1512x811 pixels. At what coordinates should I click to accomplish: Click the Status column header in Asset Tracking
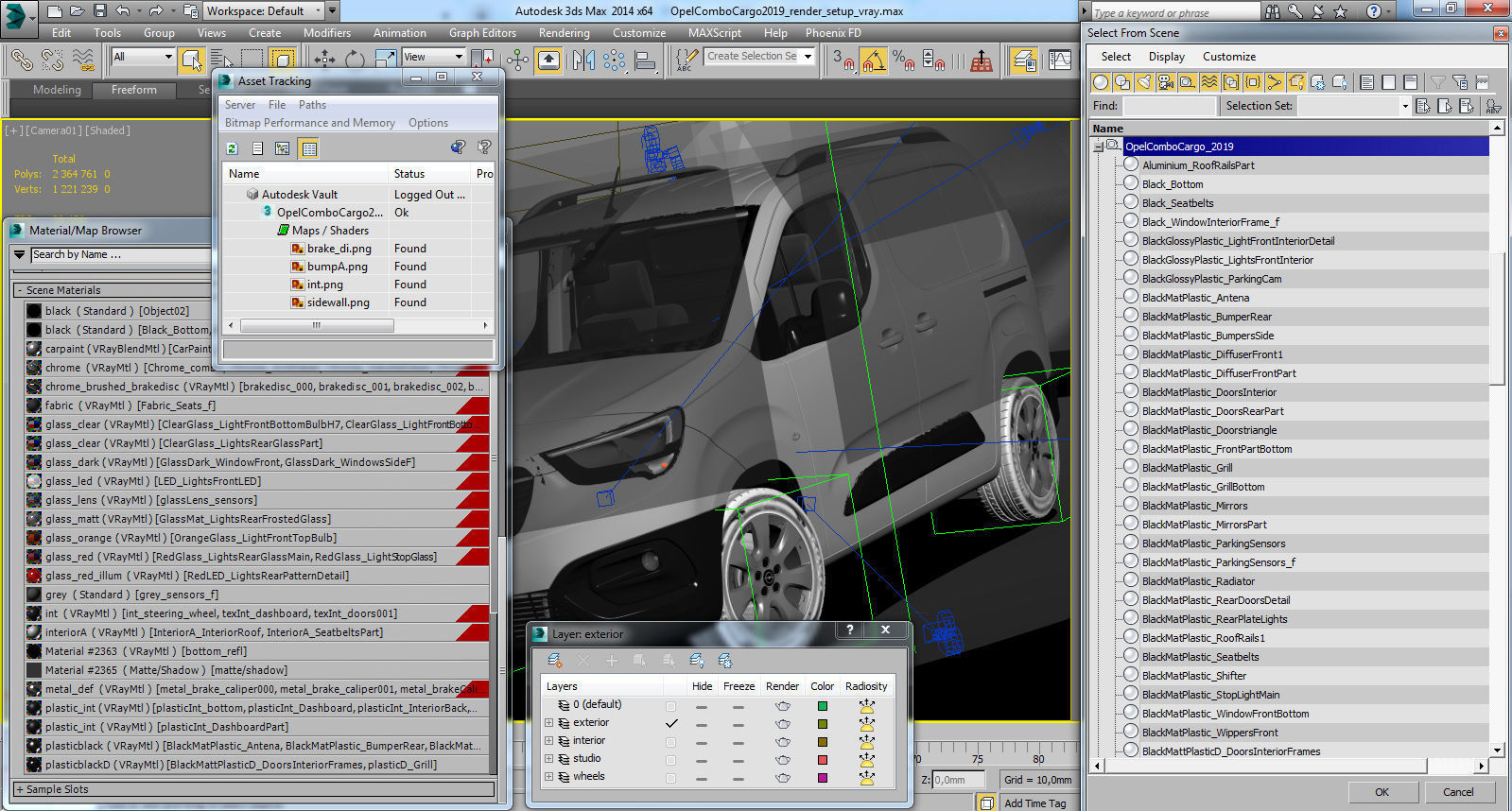coord(430,173)
